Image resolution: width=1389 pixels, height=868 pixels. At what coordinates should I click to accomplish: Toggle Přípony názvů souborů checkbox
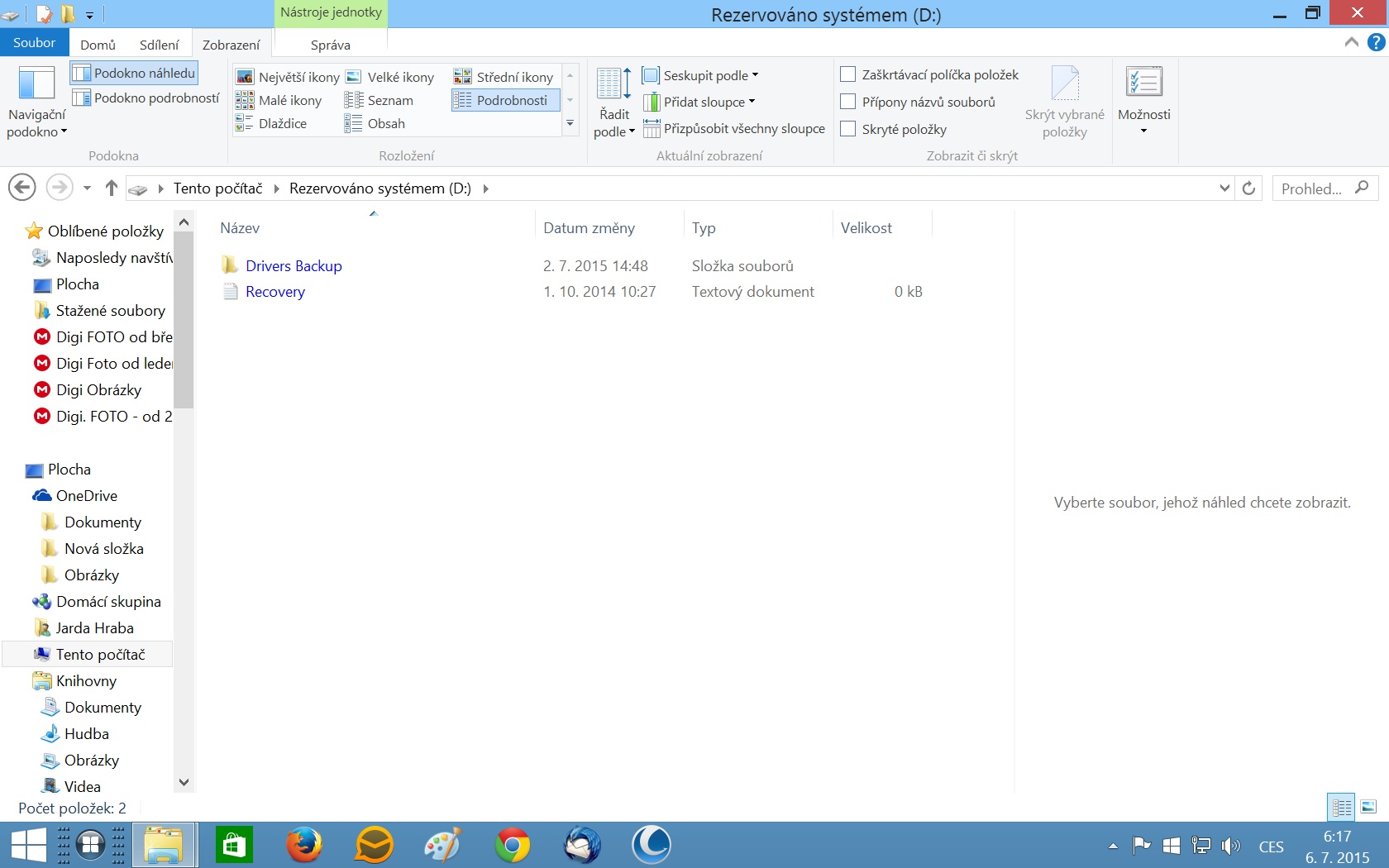point(847,102)
